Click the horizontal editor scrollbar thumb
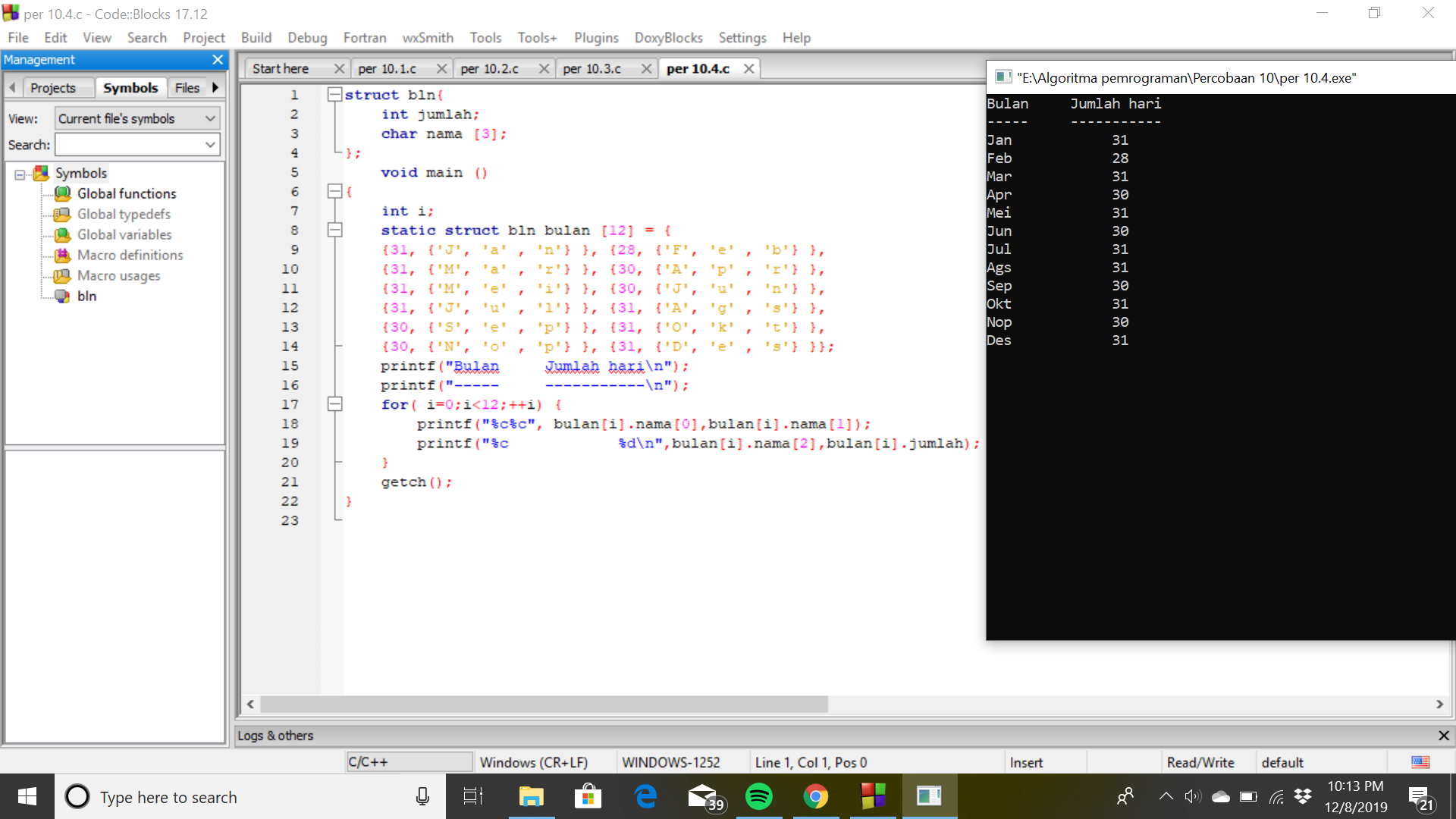The width and height of the screenshot is (1456, 819). (544, 704)
